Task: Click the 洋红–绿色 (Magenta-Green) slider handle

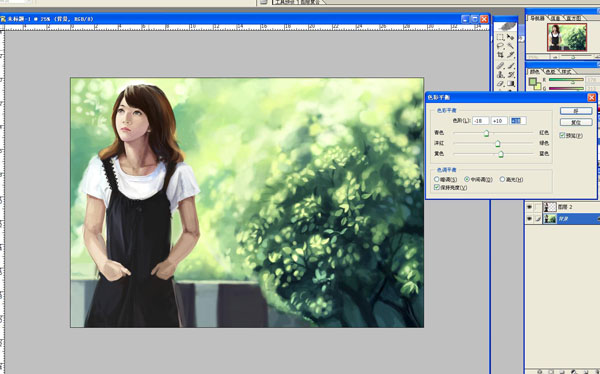Action: [x=497, y=144]
